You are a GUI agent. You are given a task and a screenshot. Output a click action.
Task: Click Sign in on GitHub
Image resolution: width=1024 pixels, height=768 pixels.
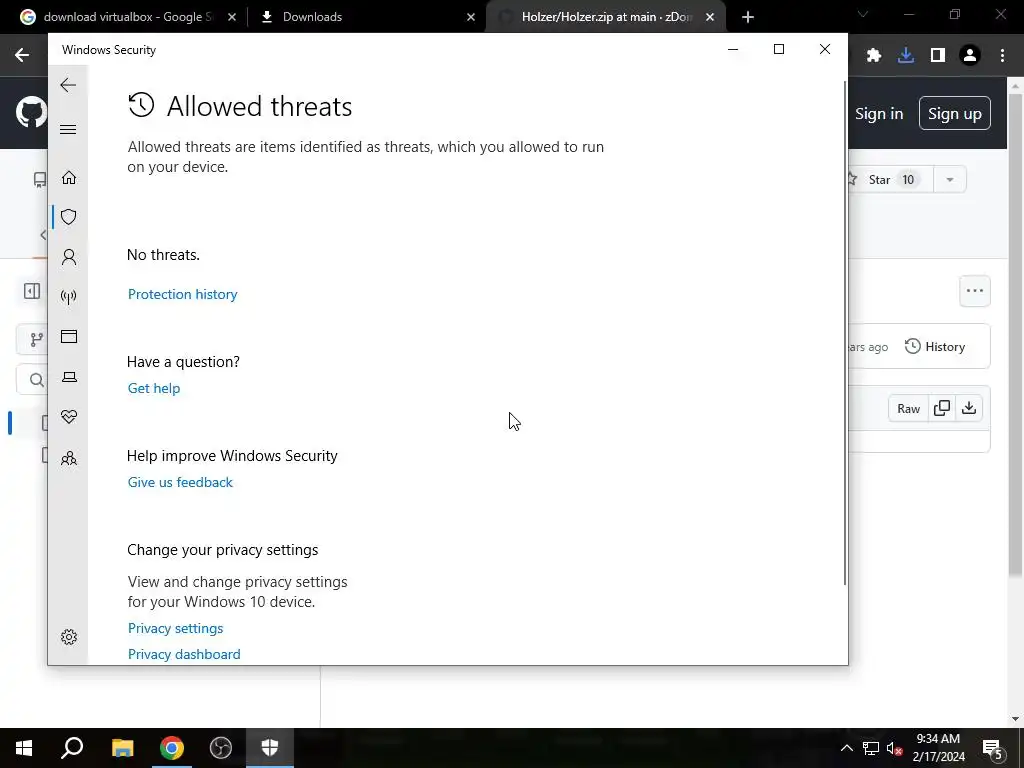(x=879, y=114)
